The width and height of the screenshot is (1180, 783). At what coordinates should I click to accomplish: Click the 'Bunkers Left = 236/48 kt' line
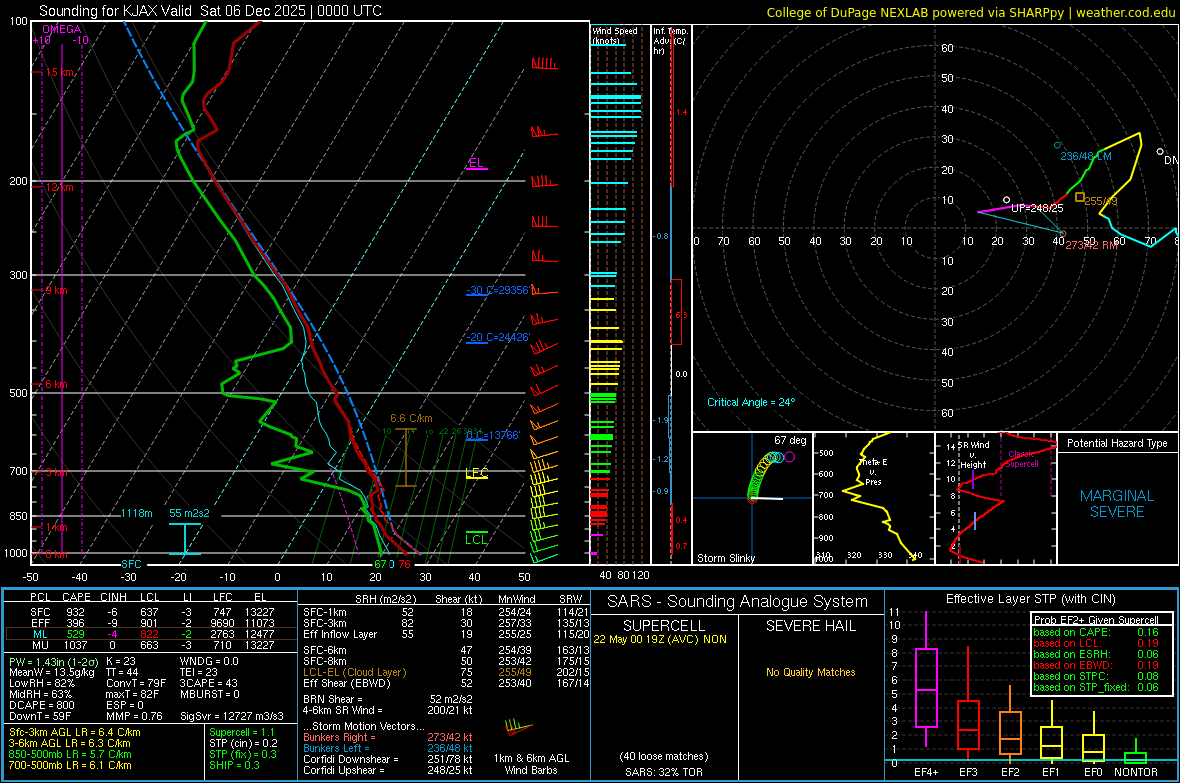[388, 748]
